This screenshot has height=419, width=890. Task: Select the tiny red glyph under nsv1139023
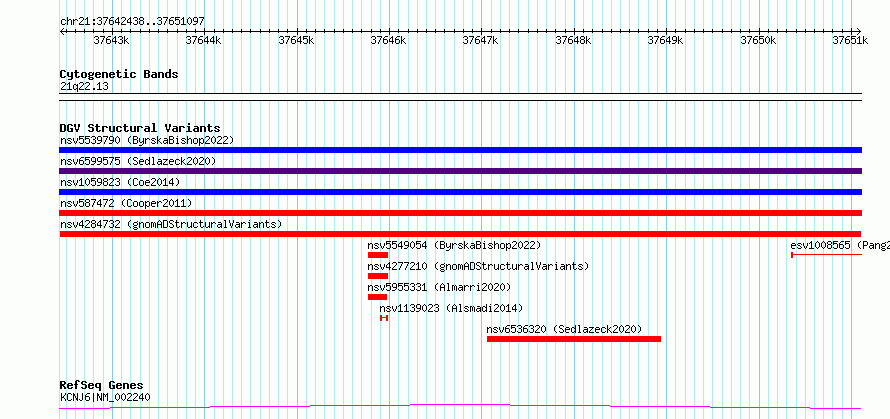click(384, 318)
